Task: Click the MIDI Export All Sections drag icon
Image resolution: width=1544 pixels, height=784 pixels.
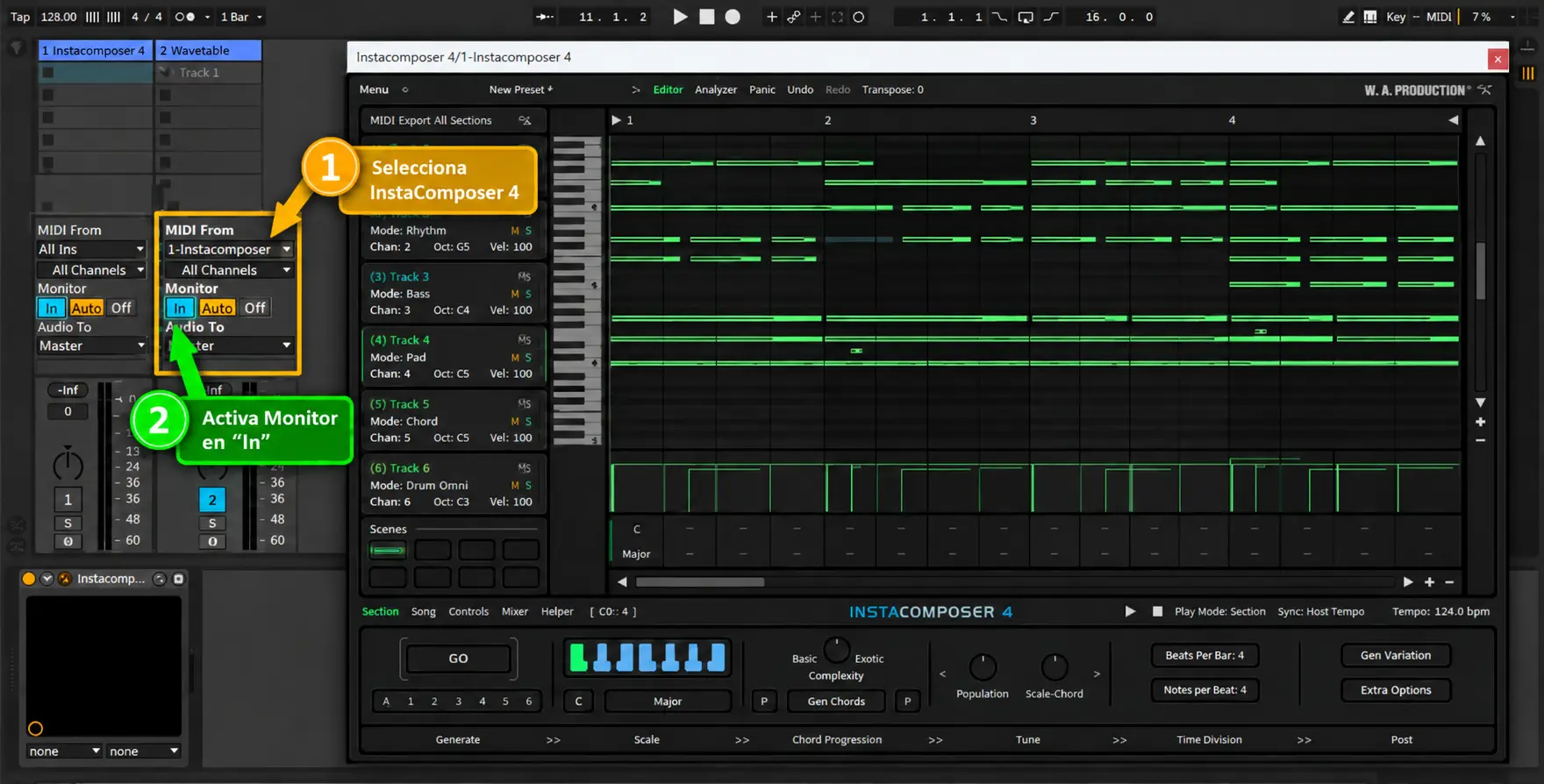Action: pyautogui.click(x=525, y=120)
